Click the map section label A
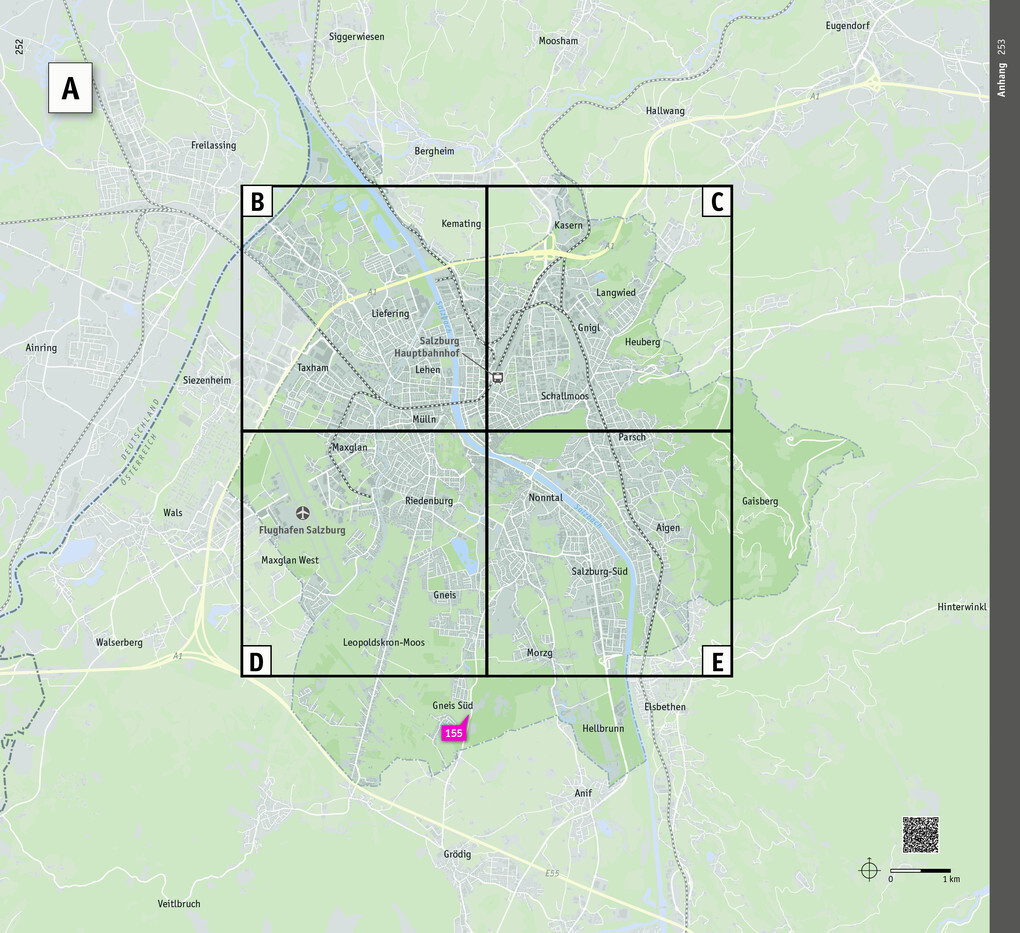 click(70, 88)
